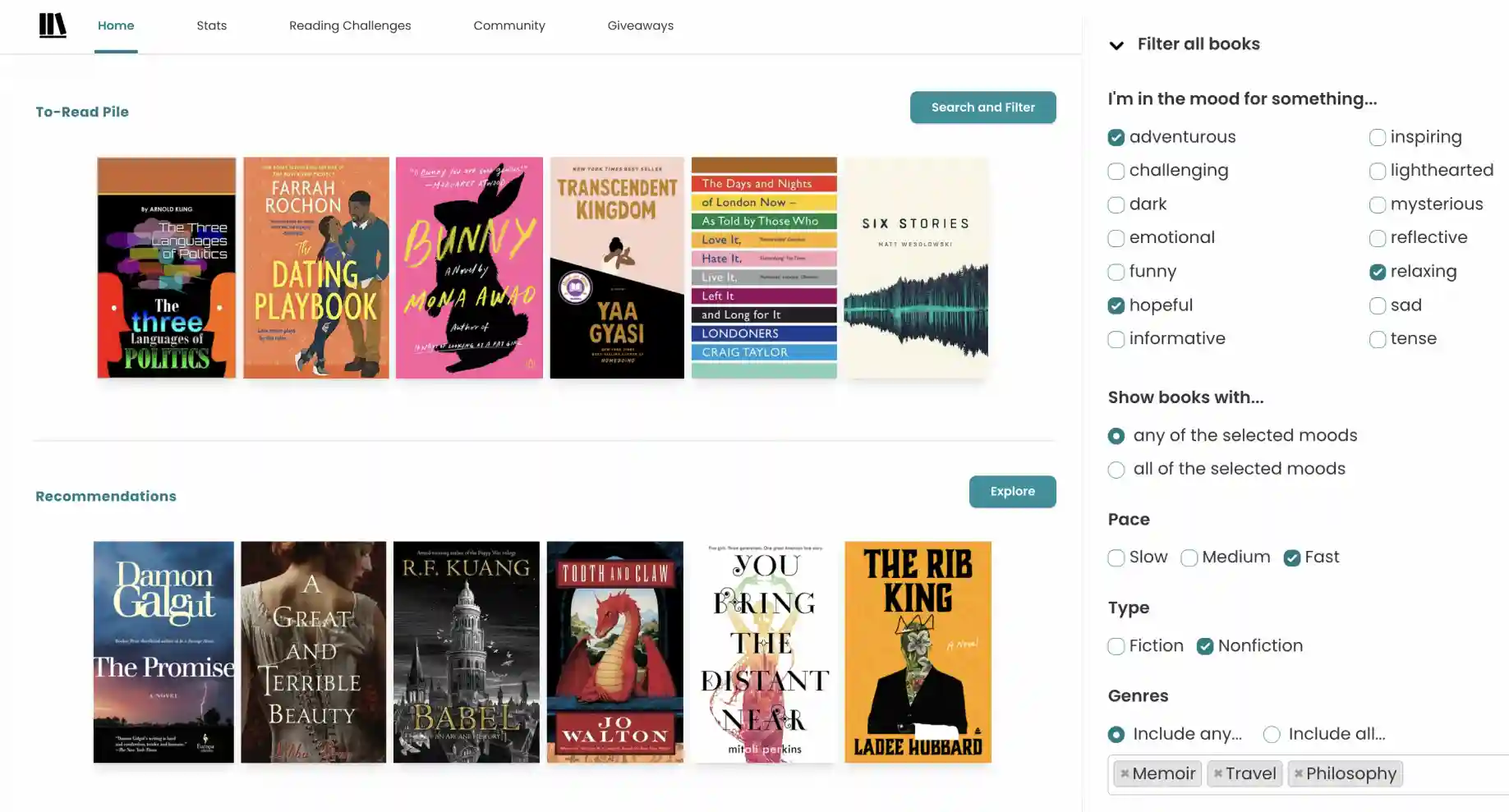The height and width of the screenshot is (812, 1509).
Task: Select any of the selected moods
Action: click(x=1116, y=436)
